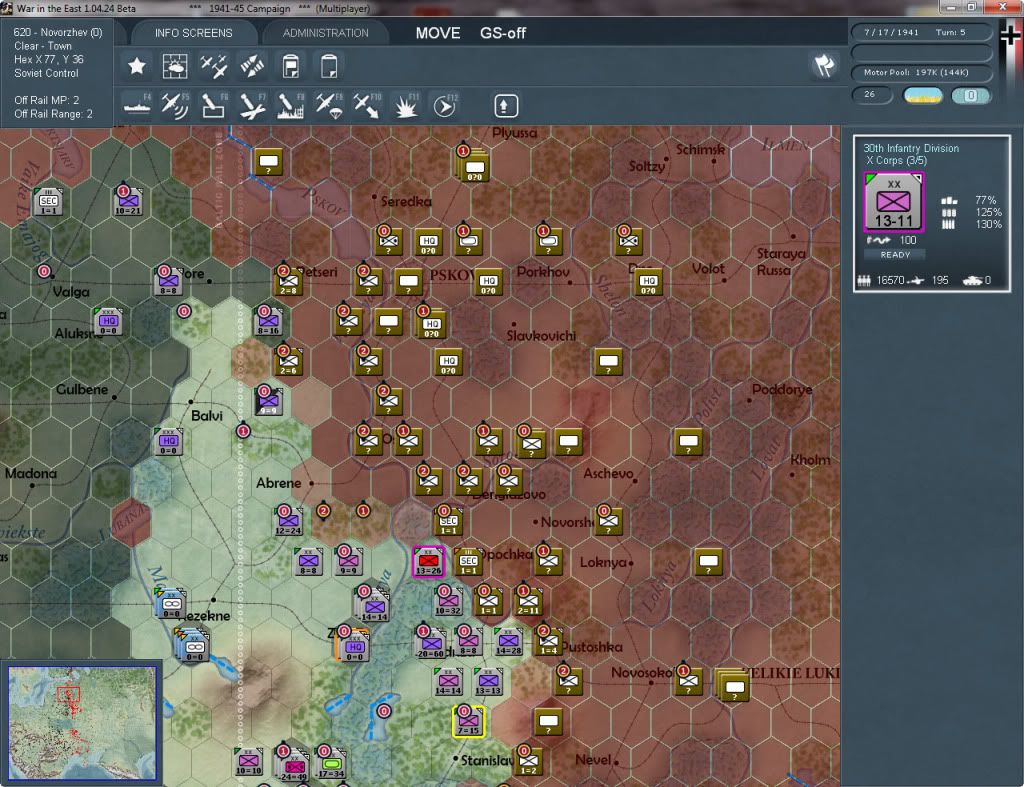
Task: Click the 16570 men count in unit panel
Action: point(890,280)
